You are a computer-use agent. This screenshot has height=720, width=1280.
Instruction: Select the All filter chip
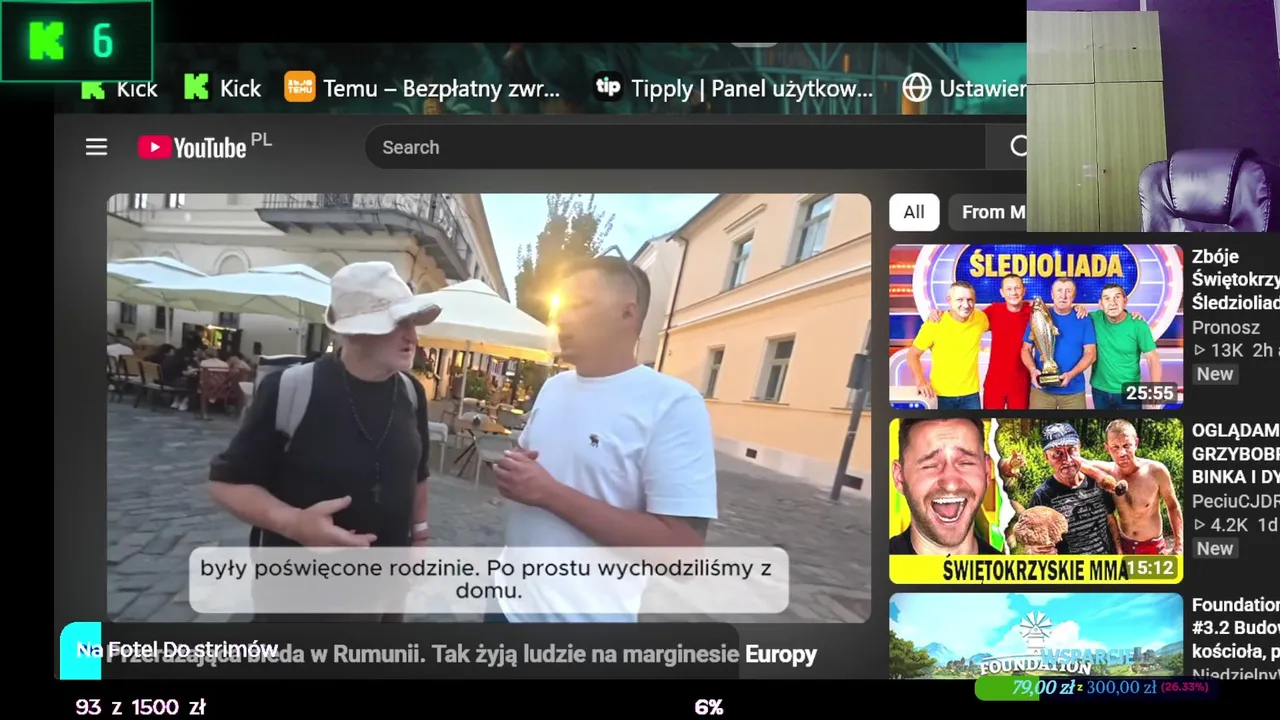(x=914, y=212)
